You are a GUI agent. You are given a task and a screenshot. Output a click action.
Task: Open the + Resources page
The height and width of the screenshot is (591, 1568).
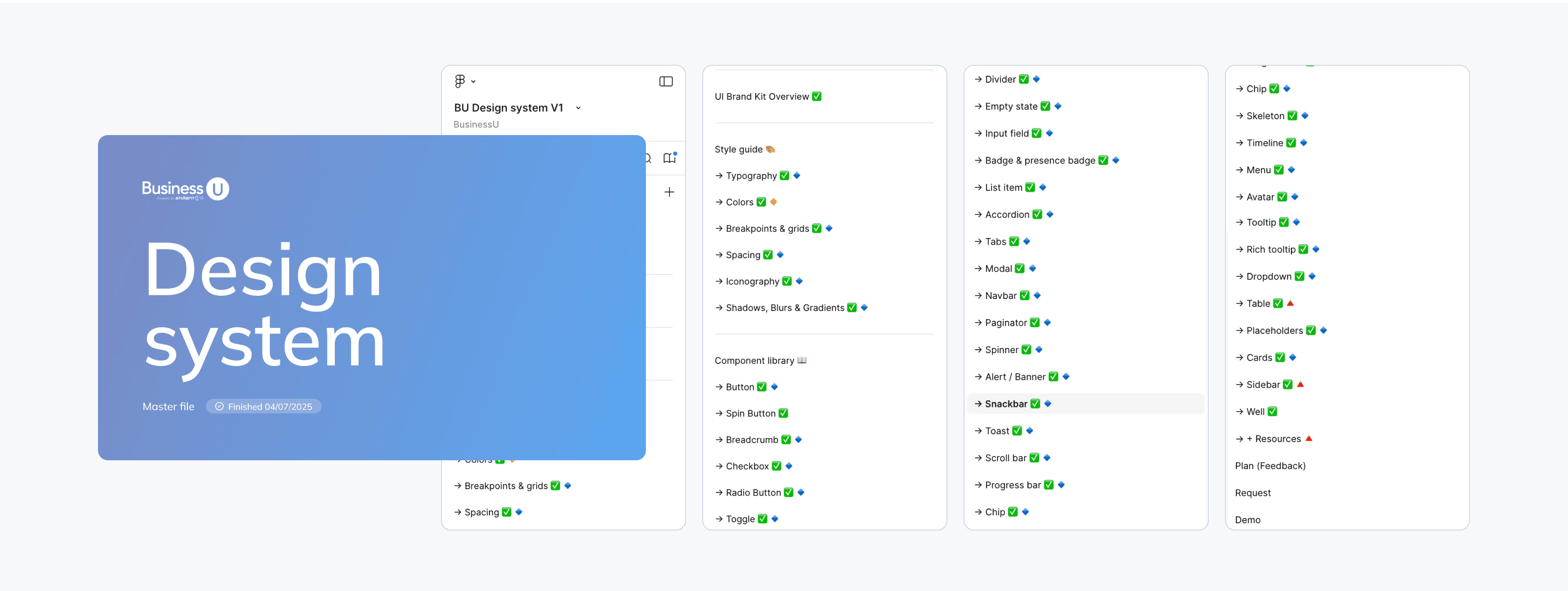tap(1273, 438)
